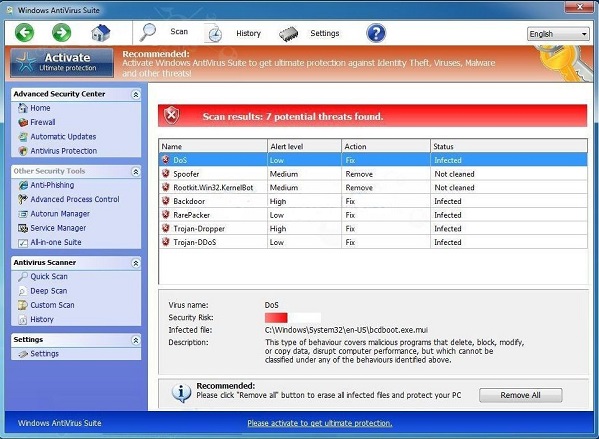Viewport: 599px width, 439px height.
Task: Click the Firewall icon in sidebar
Action: click(x=23, y=122)
